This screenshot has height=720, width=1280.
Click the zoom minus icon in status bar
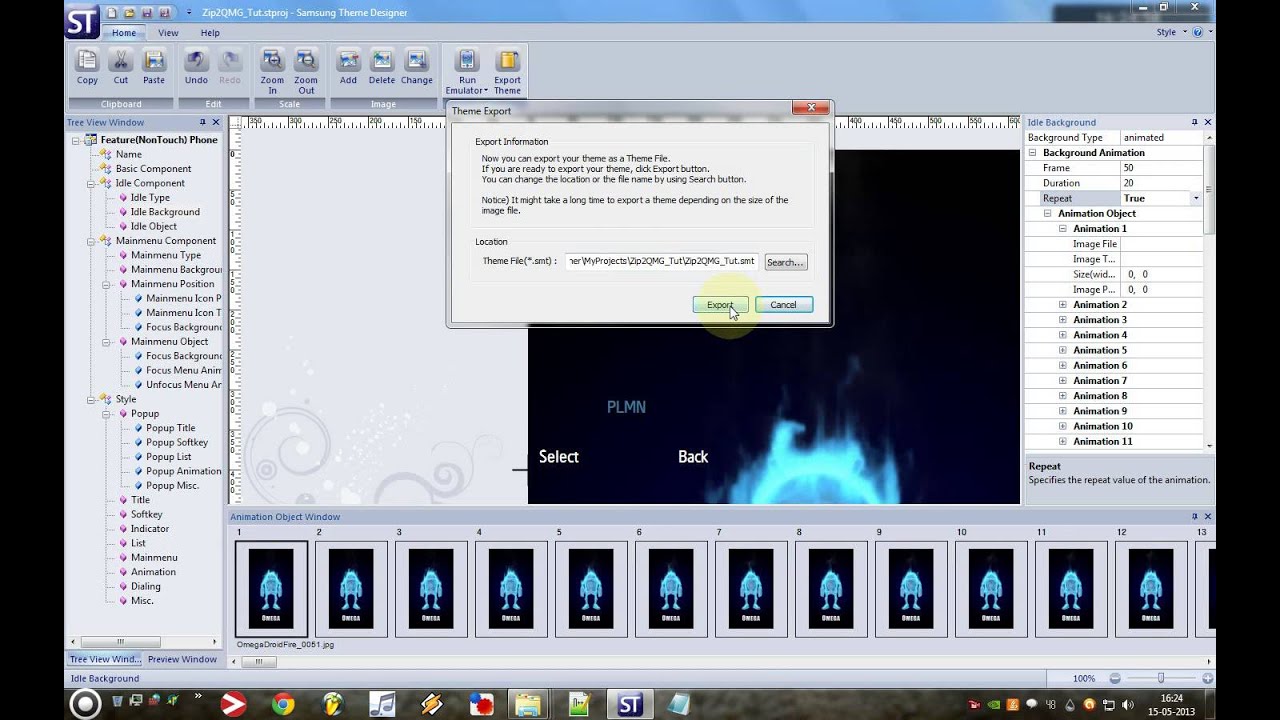[1115, 678]
